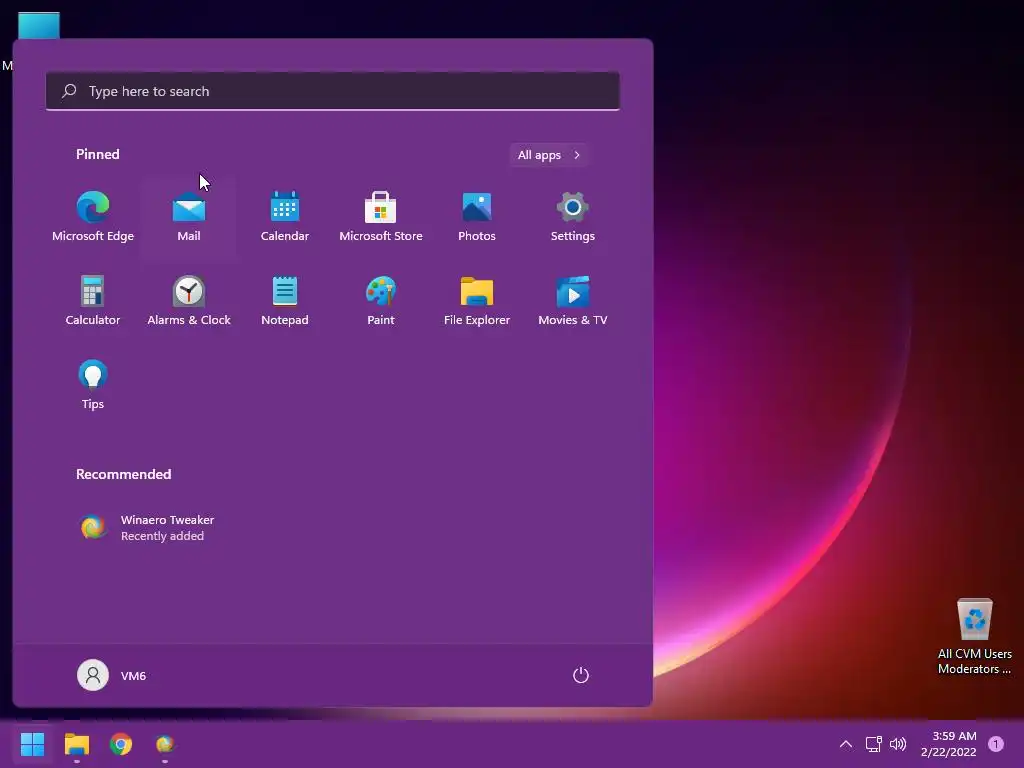
Task: Open volume control in system tray
Action: pyautogui.click(x=898, y=744)
